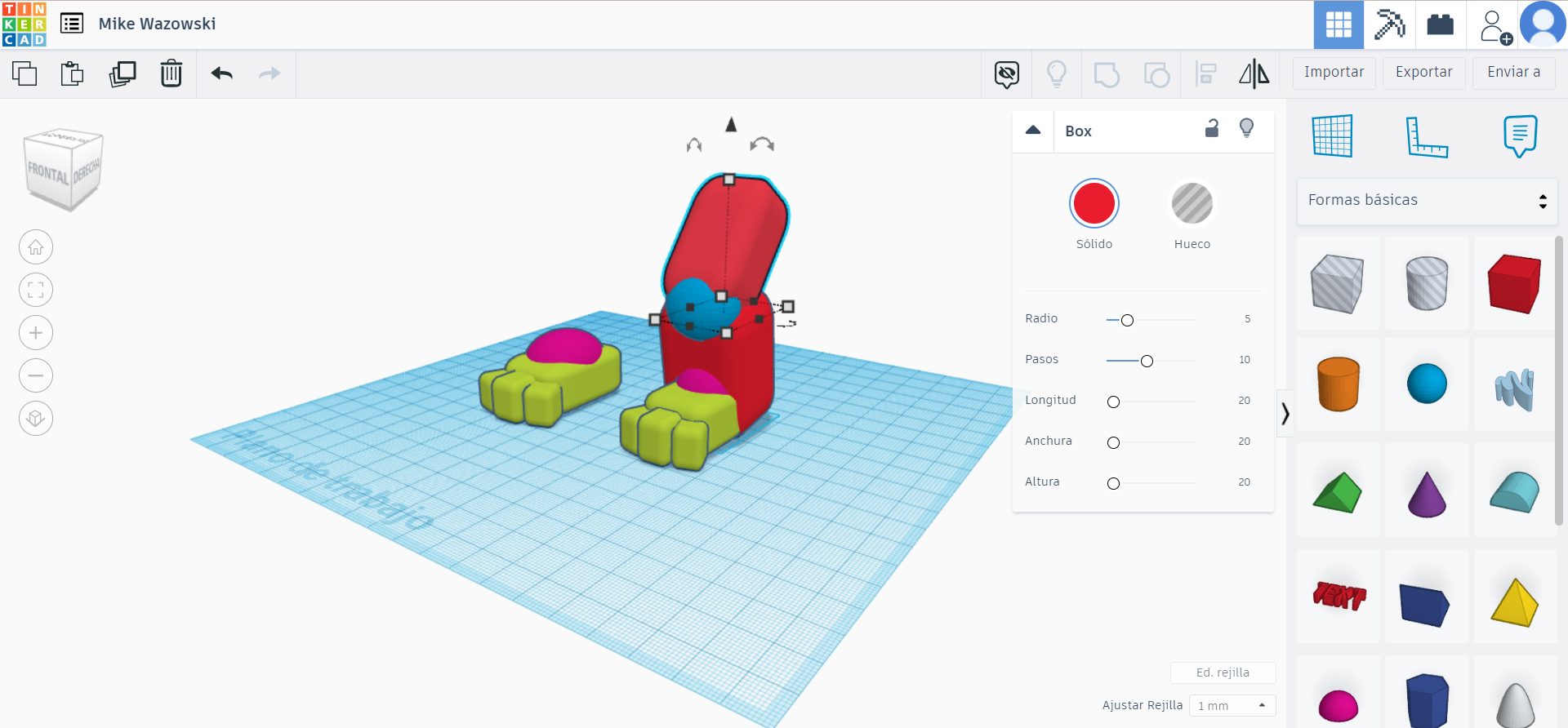Group the selected shapes
Image resolution: width=1568 pixels, height=728 pixels.
[1107, 74]
